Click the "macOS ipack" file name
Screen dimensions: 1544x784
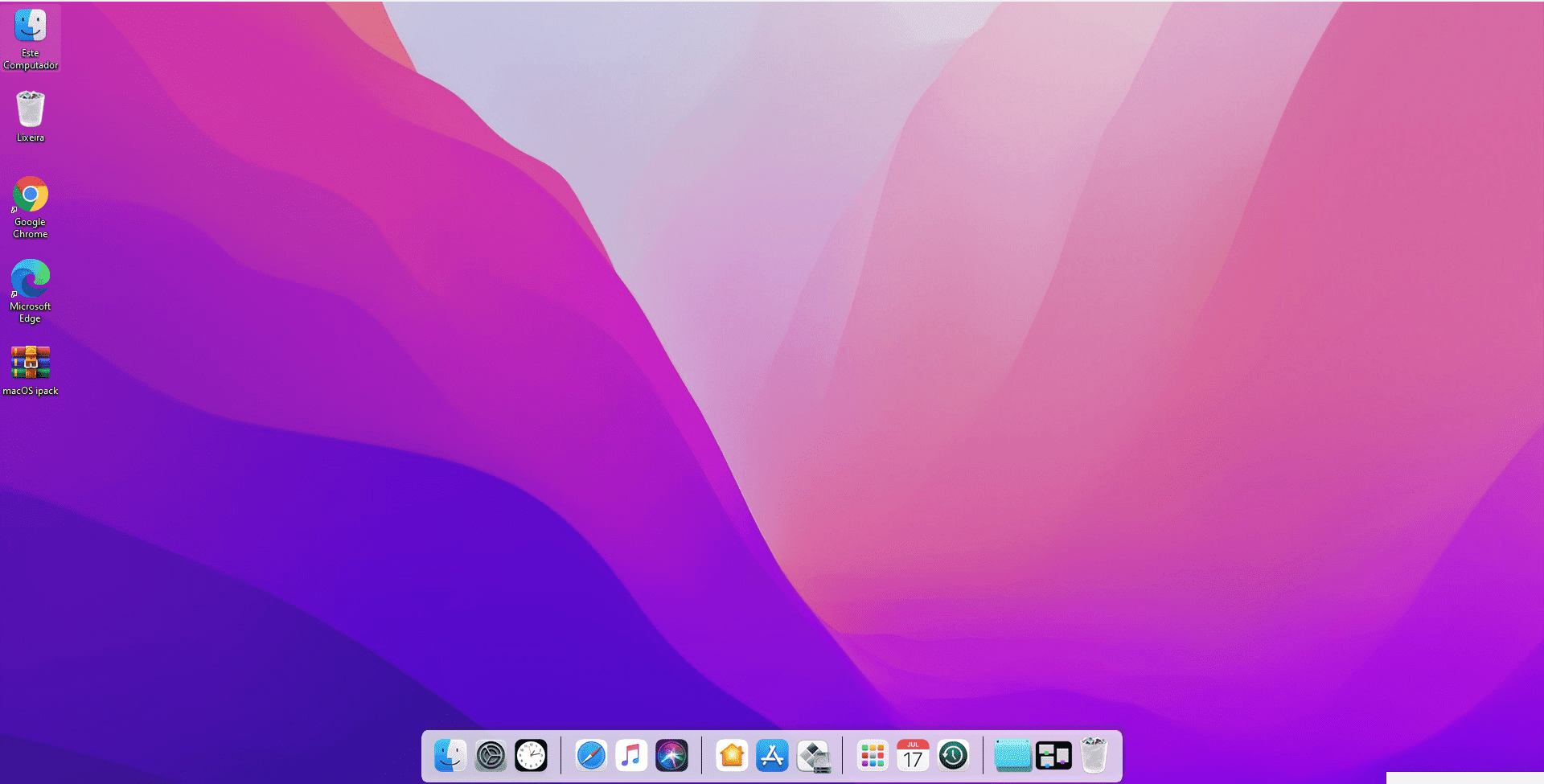[31, 391]
